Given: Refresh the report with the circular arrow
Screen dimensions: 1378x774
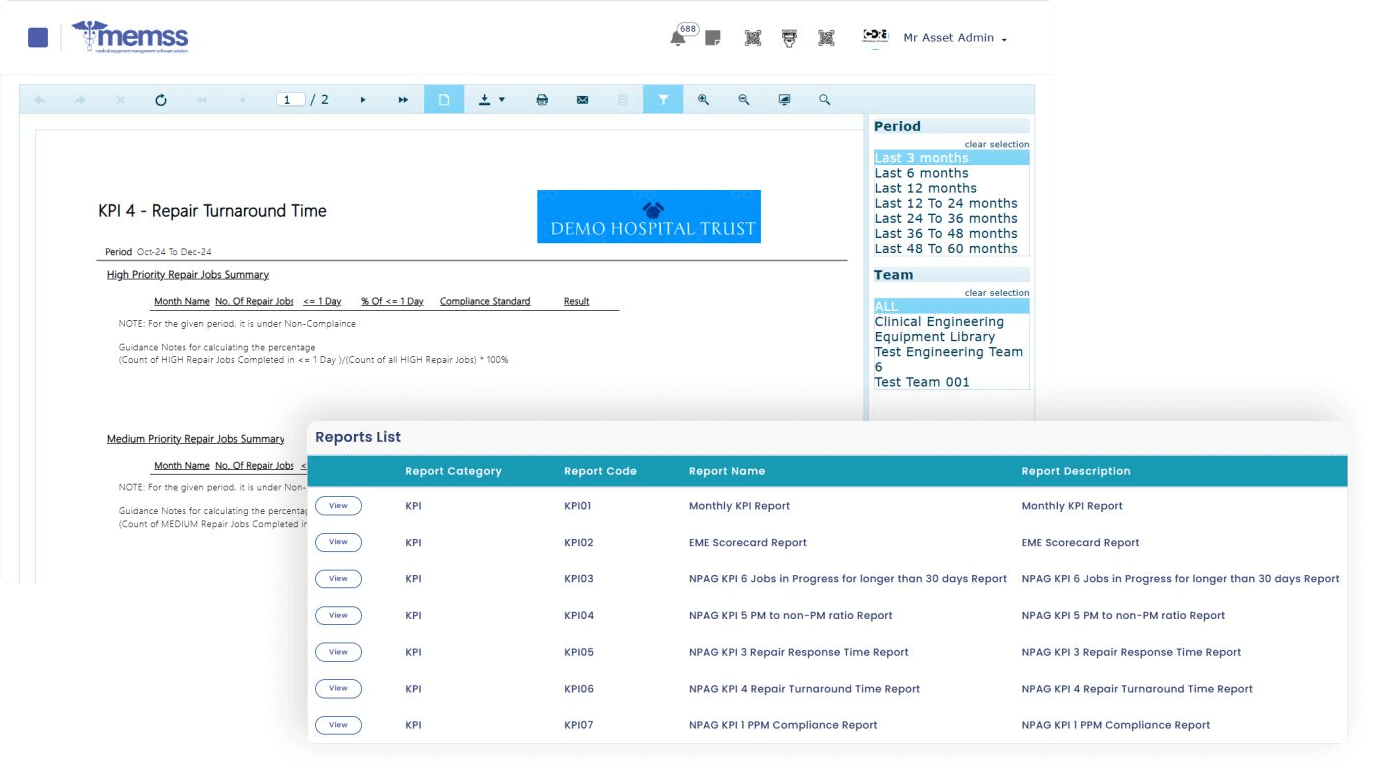Looking at the screenshot, I should 161,100.
